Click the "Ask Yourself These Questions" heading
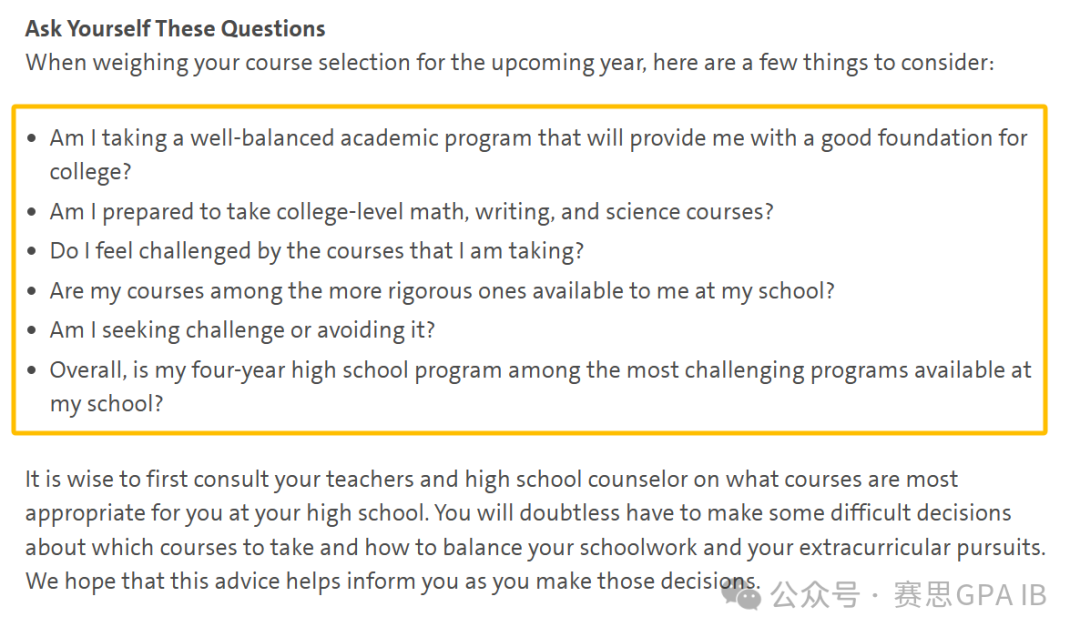This screenshot has height=637, width=1080. [x=175, y=28]
